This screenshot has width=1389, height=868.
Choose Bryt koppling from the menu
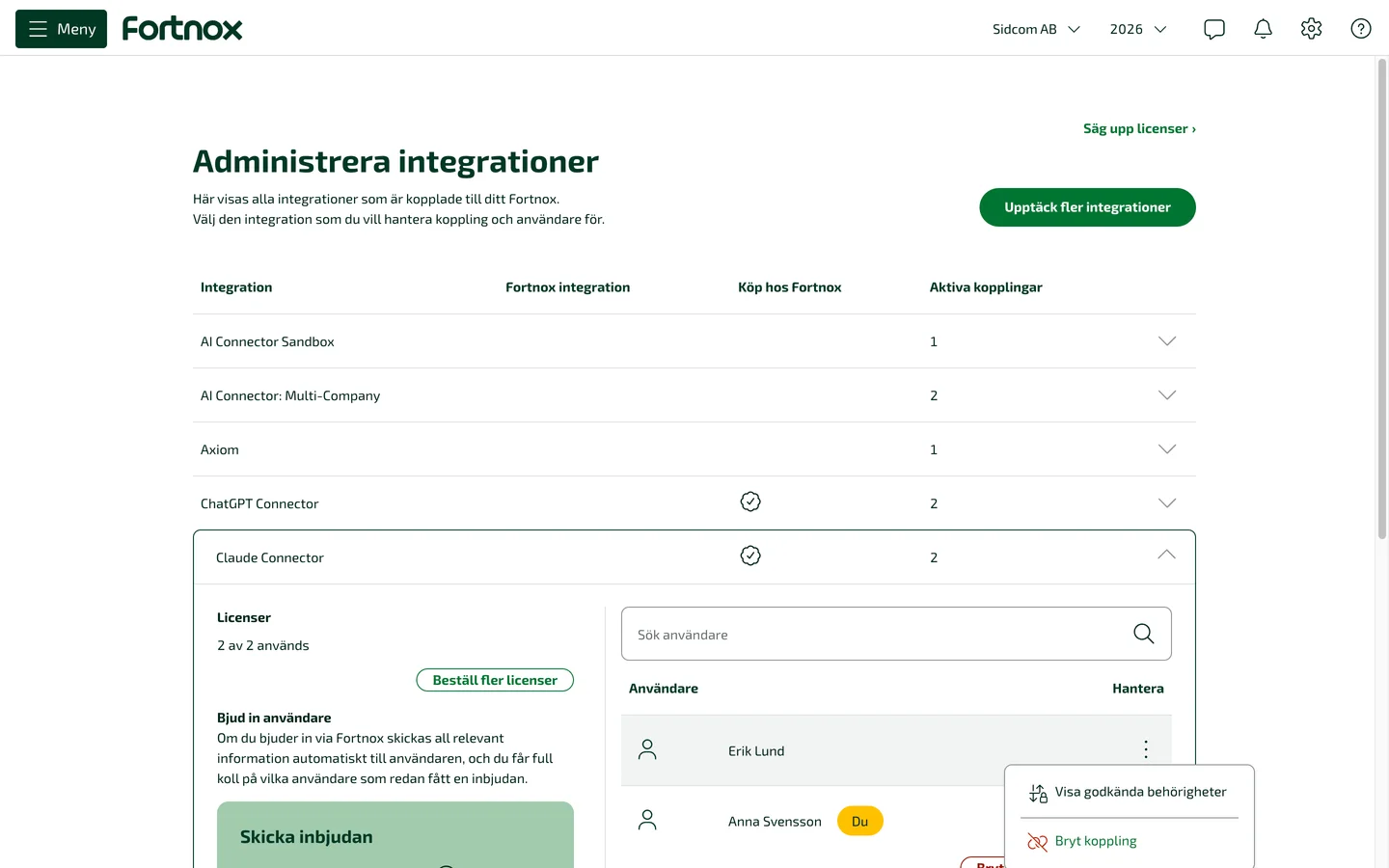[1129, 842]
